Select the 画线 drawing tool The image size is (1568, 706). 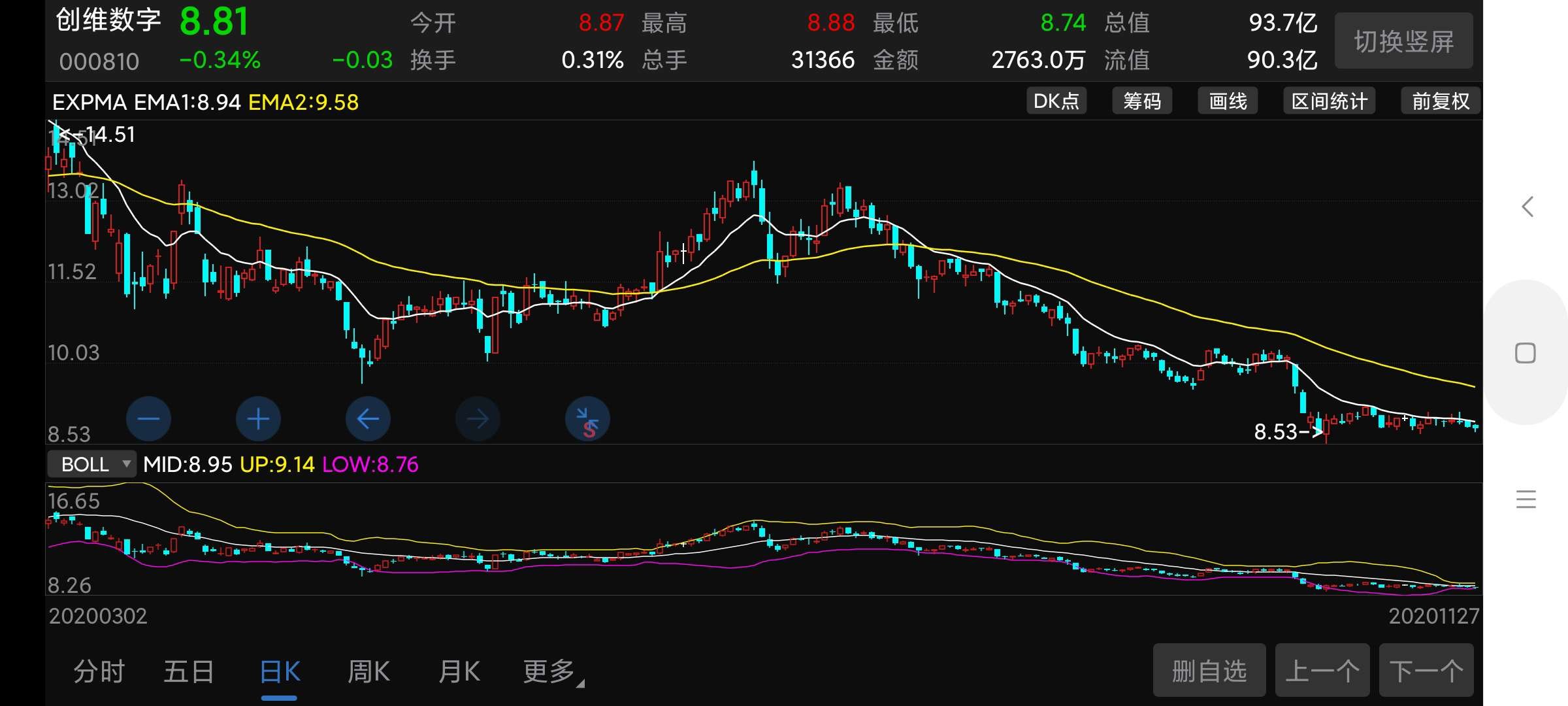1227,101
